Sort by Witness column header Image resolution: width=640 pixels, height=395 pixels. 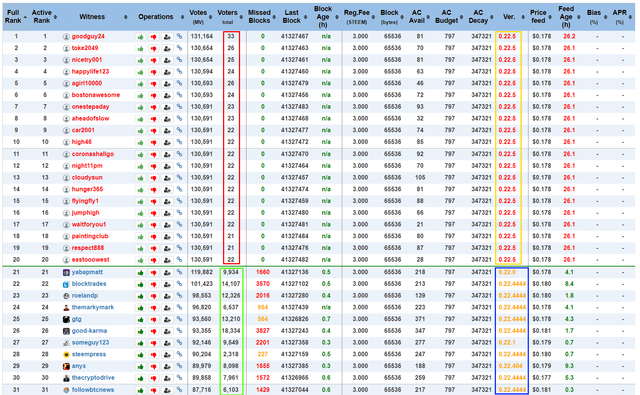[x=94, y=17]
